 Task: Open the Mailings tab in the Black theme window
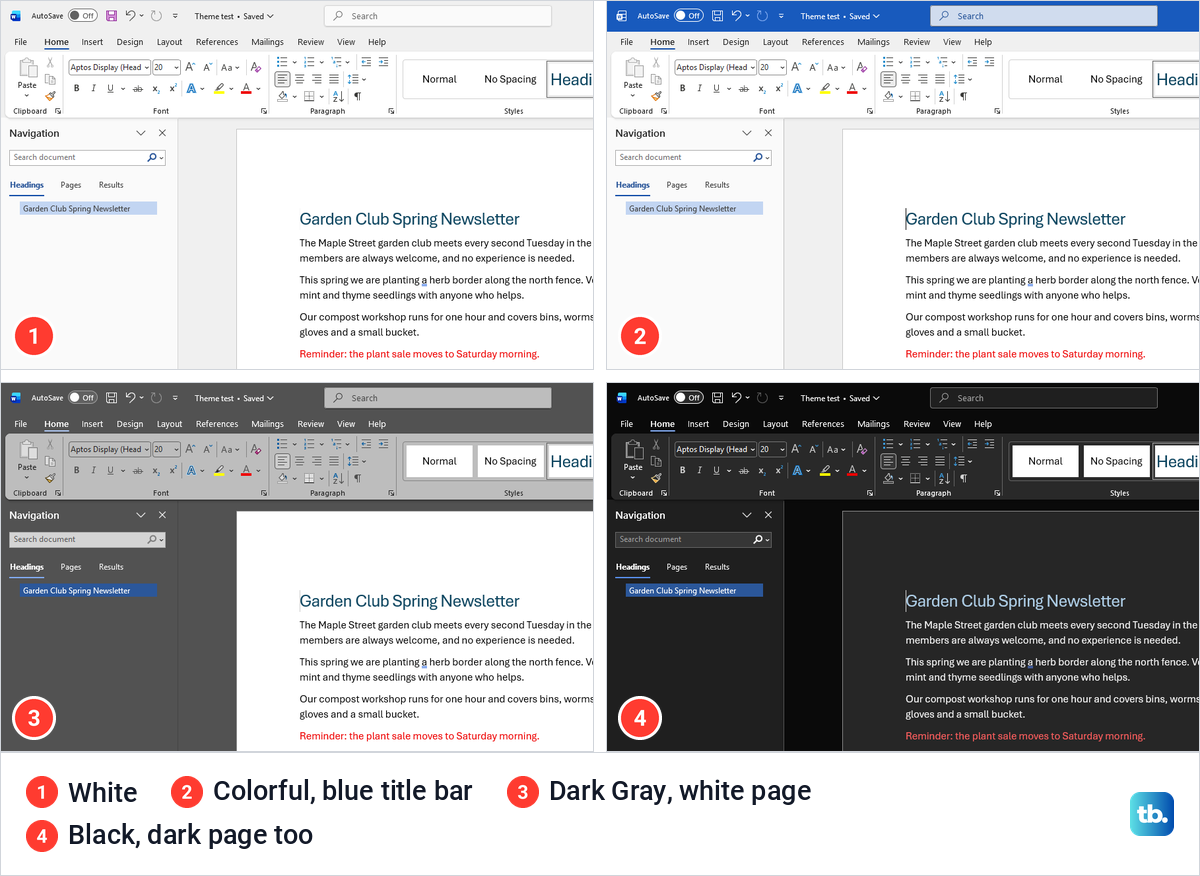[873, 424]
